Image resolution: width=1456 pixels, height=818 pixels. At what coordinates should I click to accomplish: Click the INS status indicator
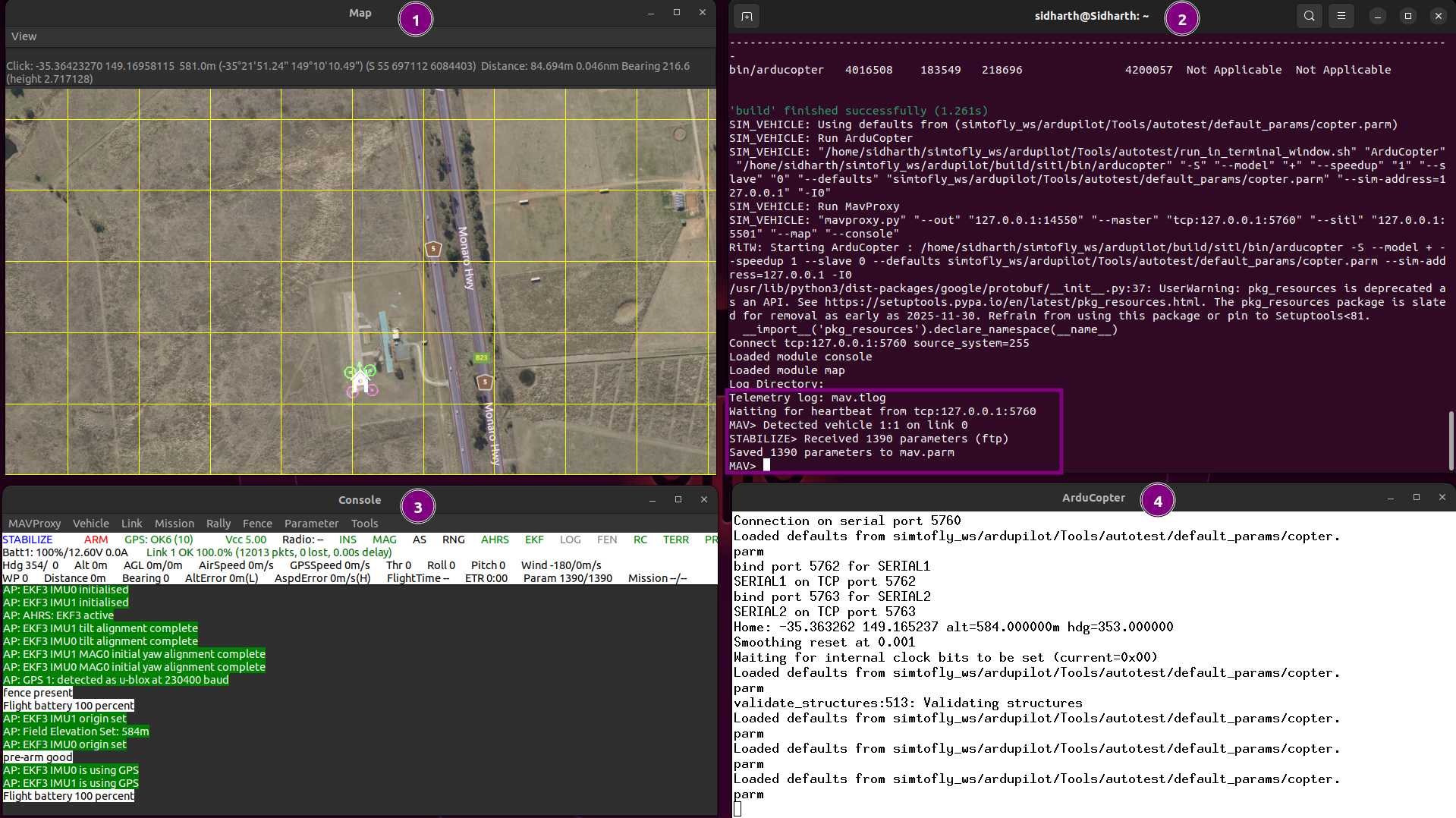347,540
